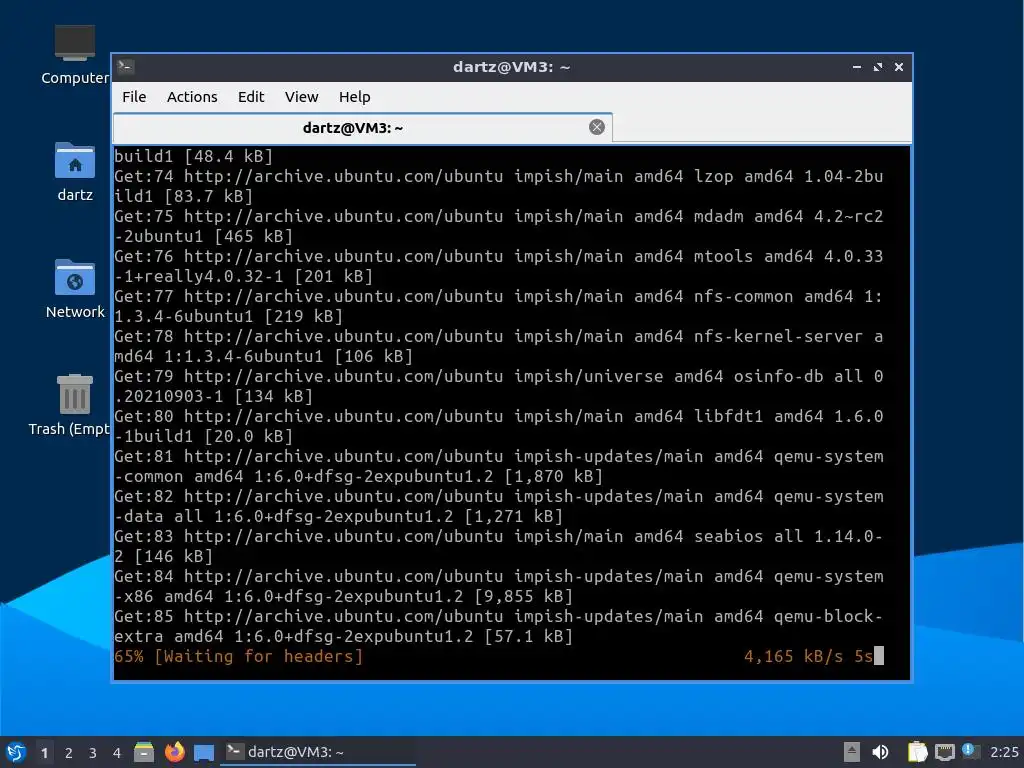Open the Lubuntu application menu icon
The height and width of the screenshot is (768, 1024).
click(16, 752)
